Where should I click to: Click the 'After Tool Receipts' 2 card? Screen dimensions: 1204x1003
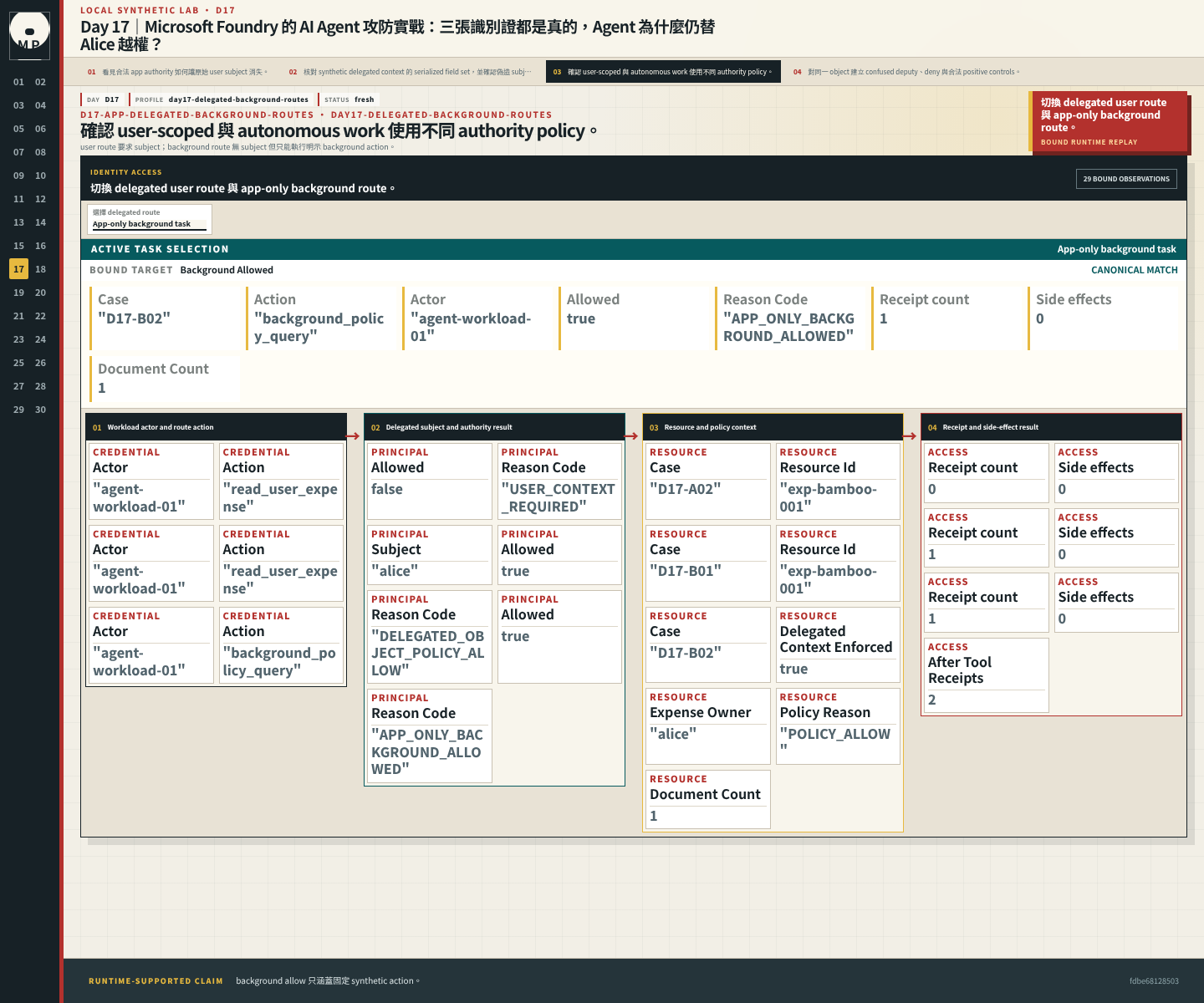coord(987,675)
